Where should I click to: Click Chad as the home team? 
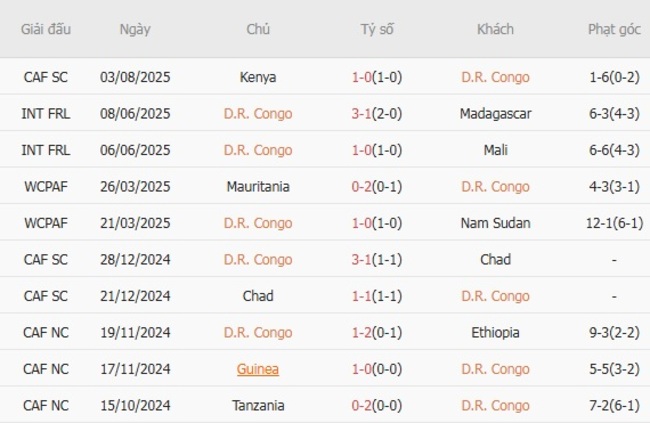pos(258,296)
